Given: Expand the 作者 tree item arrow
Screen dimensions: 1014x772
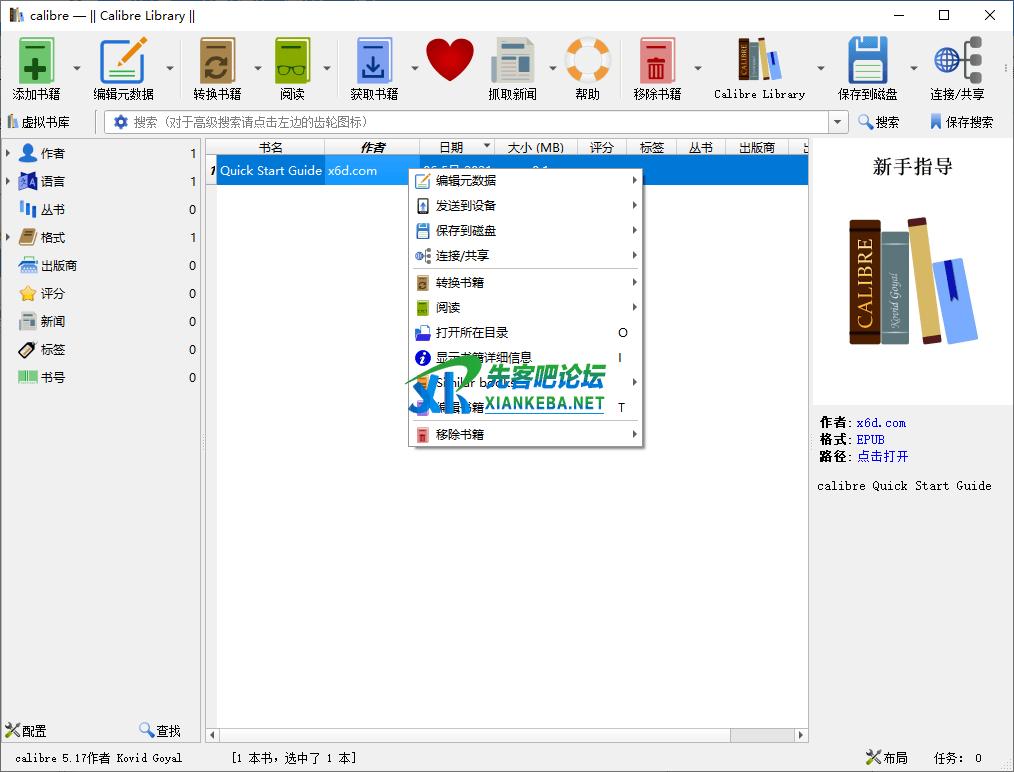Looking at the screenshot, I should pos(8,154).
